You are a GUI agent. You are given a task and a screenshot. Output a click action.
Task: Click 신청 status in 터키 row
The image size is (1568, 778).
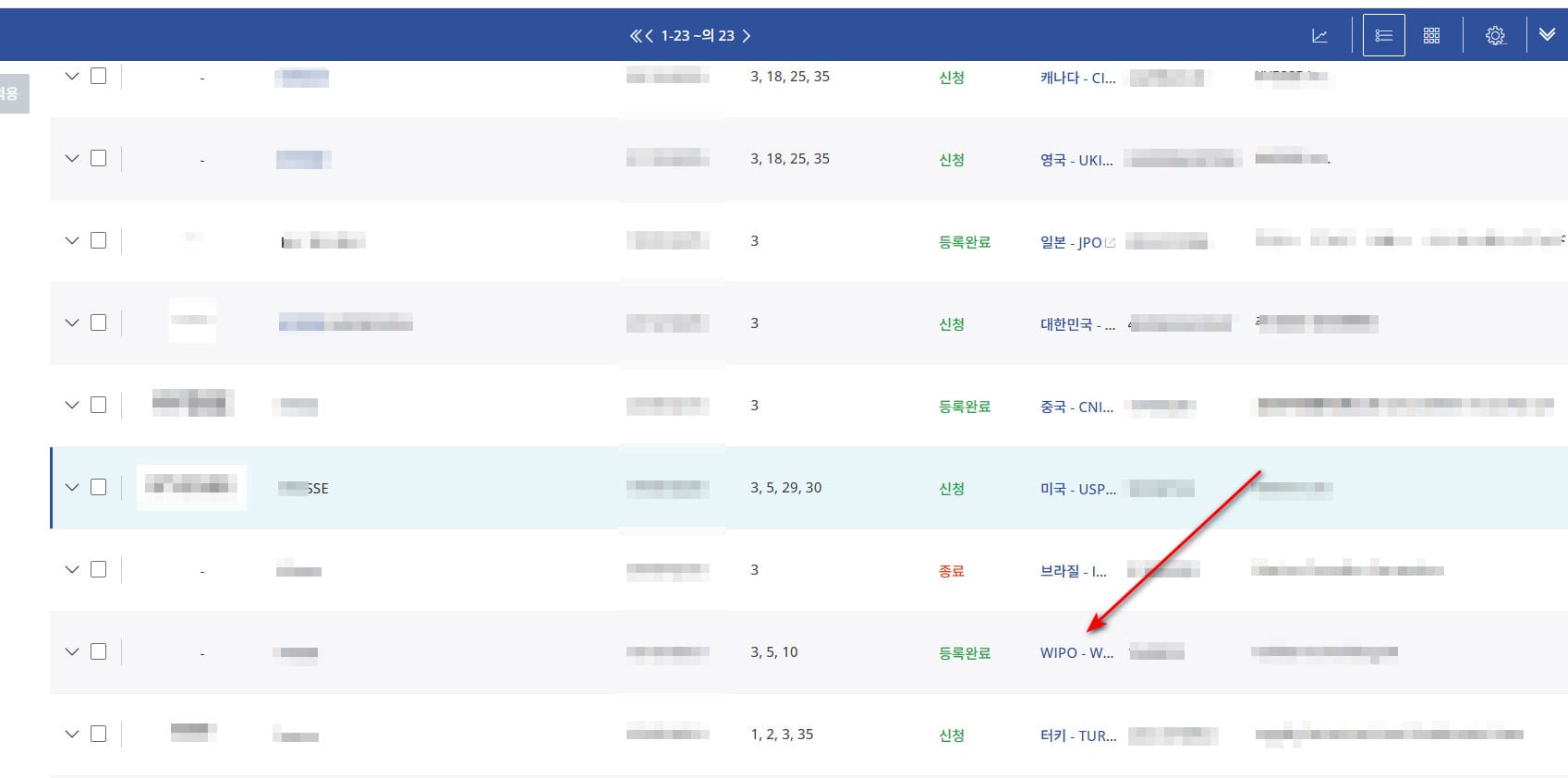(951, 735)
